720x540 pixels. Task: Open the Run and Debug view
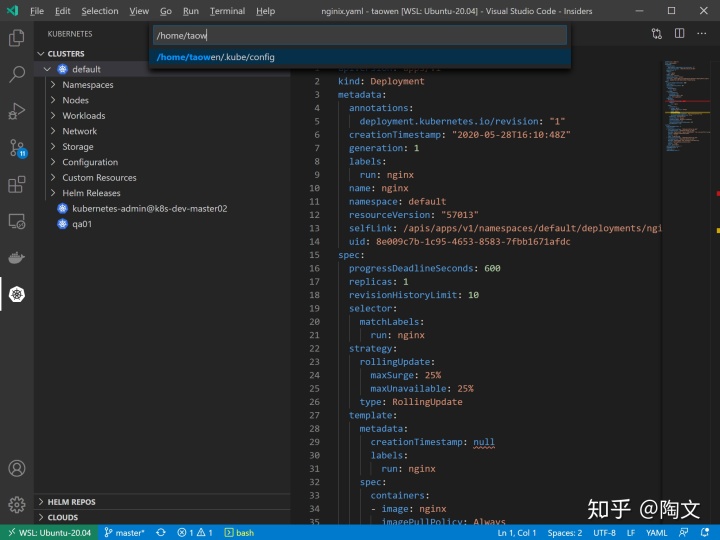pos(17,111)
